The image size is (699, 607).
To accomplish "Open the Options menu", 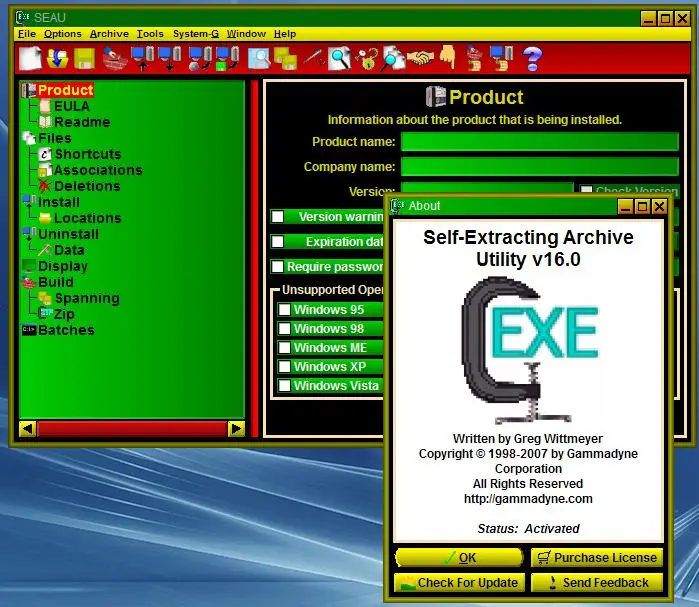I will tap(62, 34).
